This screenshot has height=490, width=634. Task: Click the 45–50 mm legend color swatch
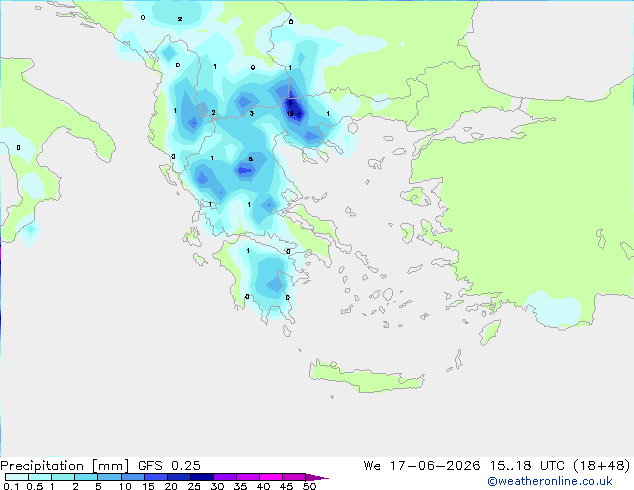294,477
